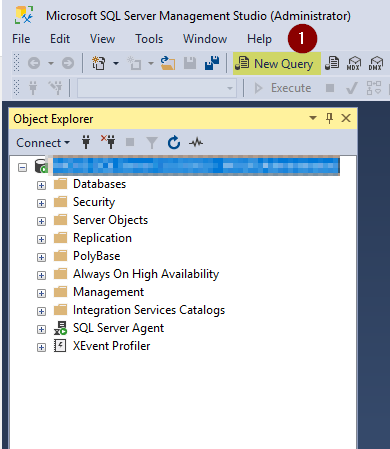Click the Save icon
390x449 pixels.
[190, 63]
